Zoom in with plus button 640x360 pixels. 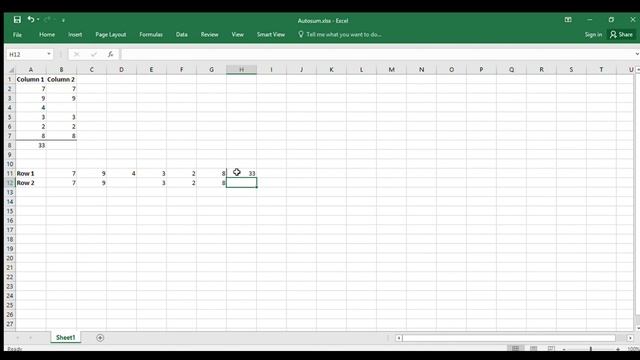click(x=618, y=349)
